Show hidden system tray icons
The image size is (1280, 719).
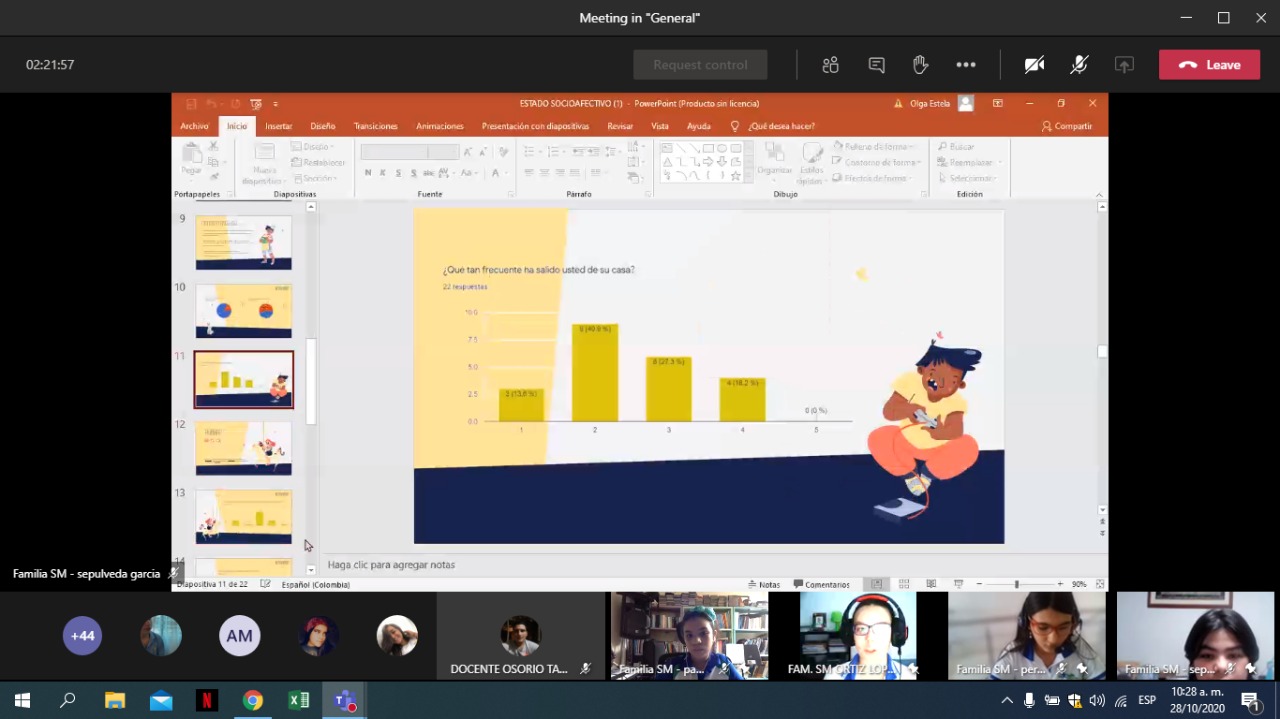coord(1007,701)
